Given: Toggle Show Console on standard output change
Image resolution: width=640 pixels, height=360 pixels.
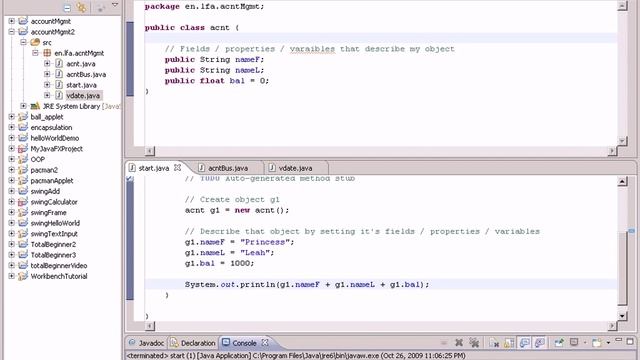Looking at the screenshot, I should [x=524, y=343].
